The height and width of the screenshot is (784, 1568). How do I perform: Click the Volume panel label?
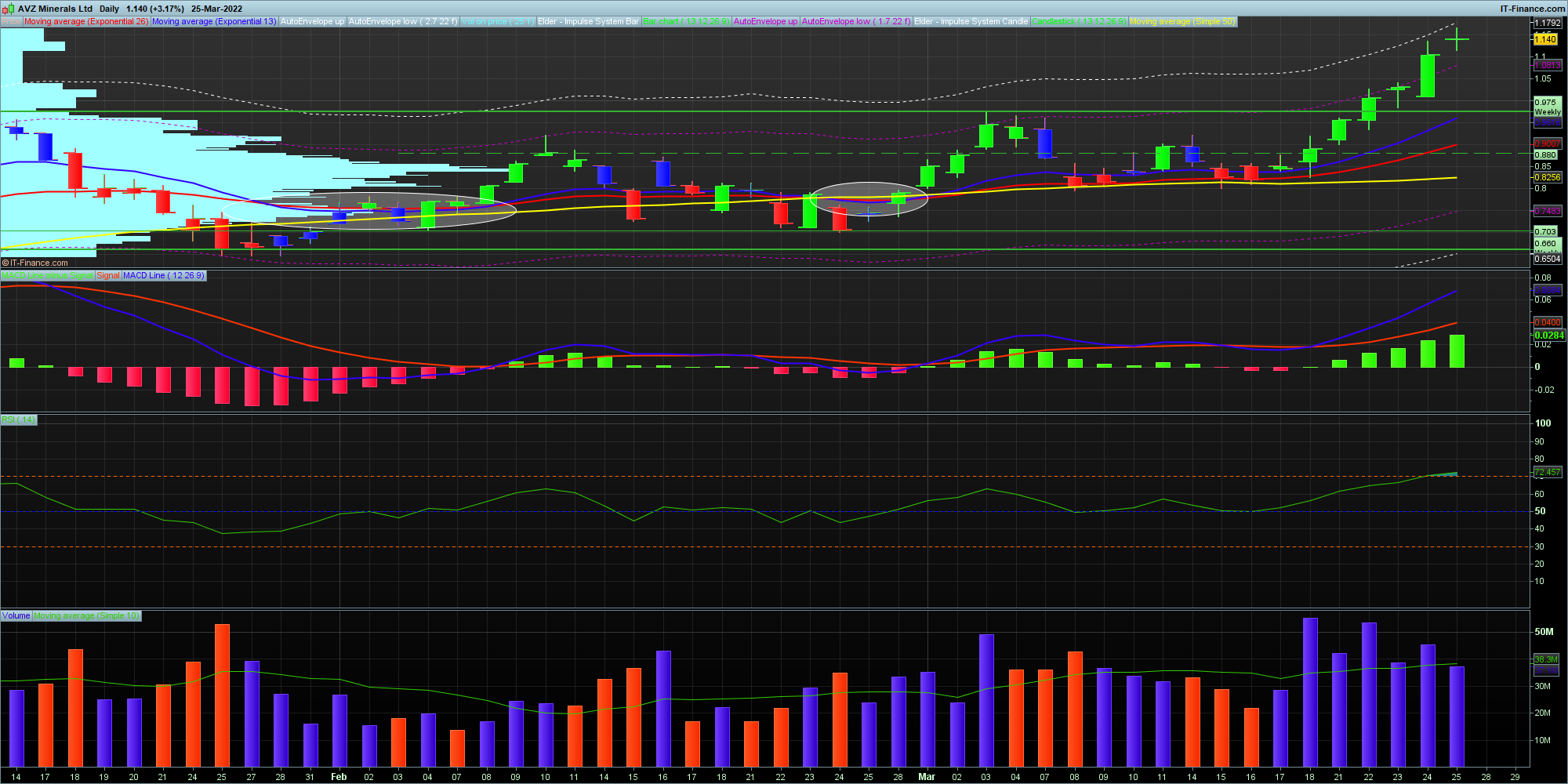[16, 615]
